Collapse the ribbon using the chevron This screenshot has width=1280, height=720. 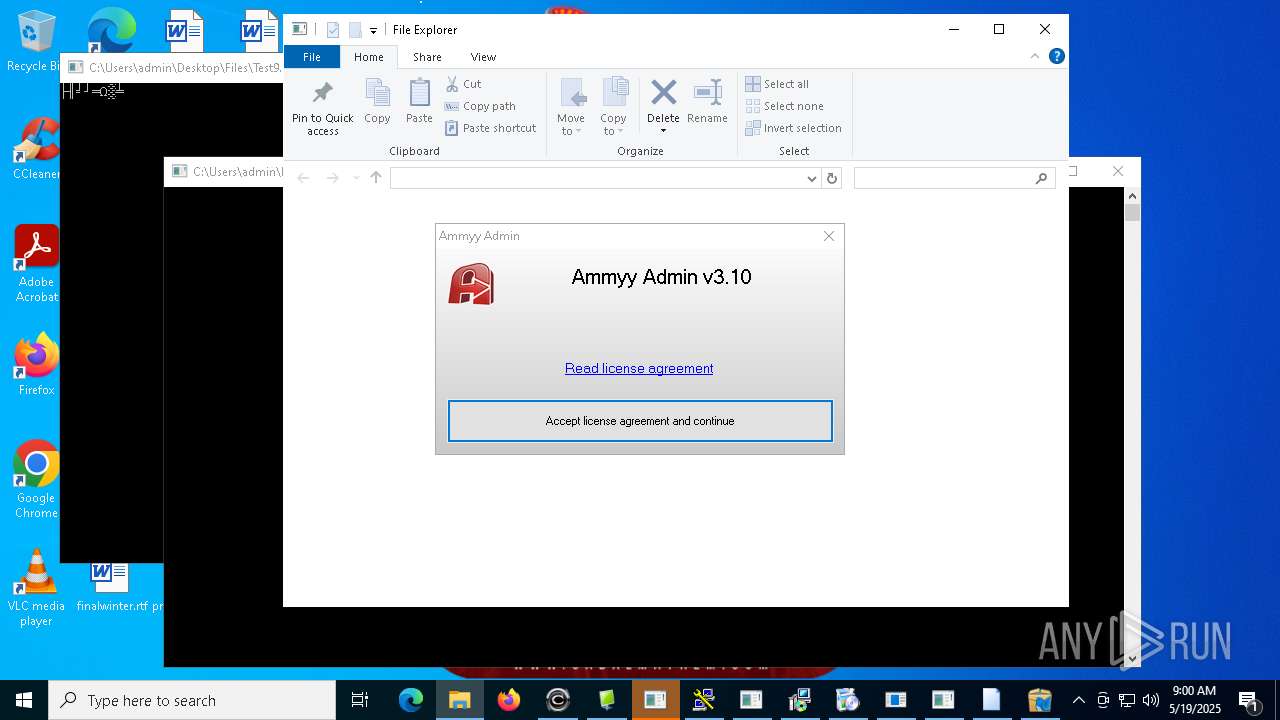[1035, 57]
